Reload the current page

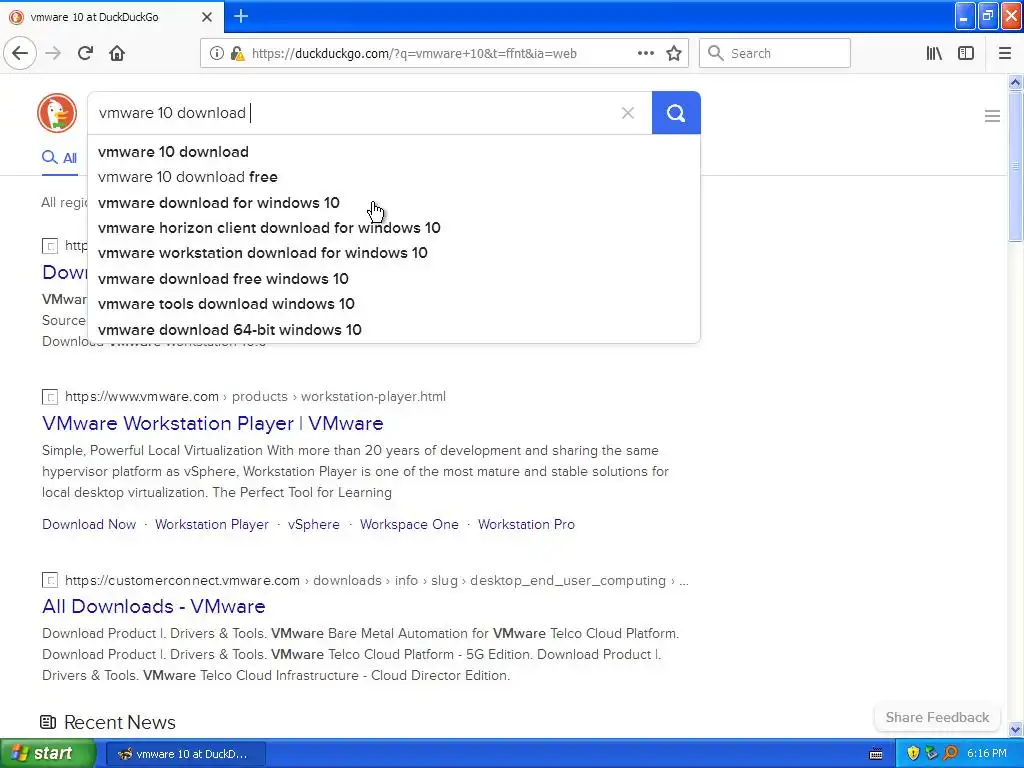(85, 53)
